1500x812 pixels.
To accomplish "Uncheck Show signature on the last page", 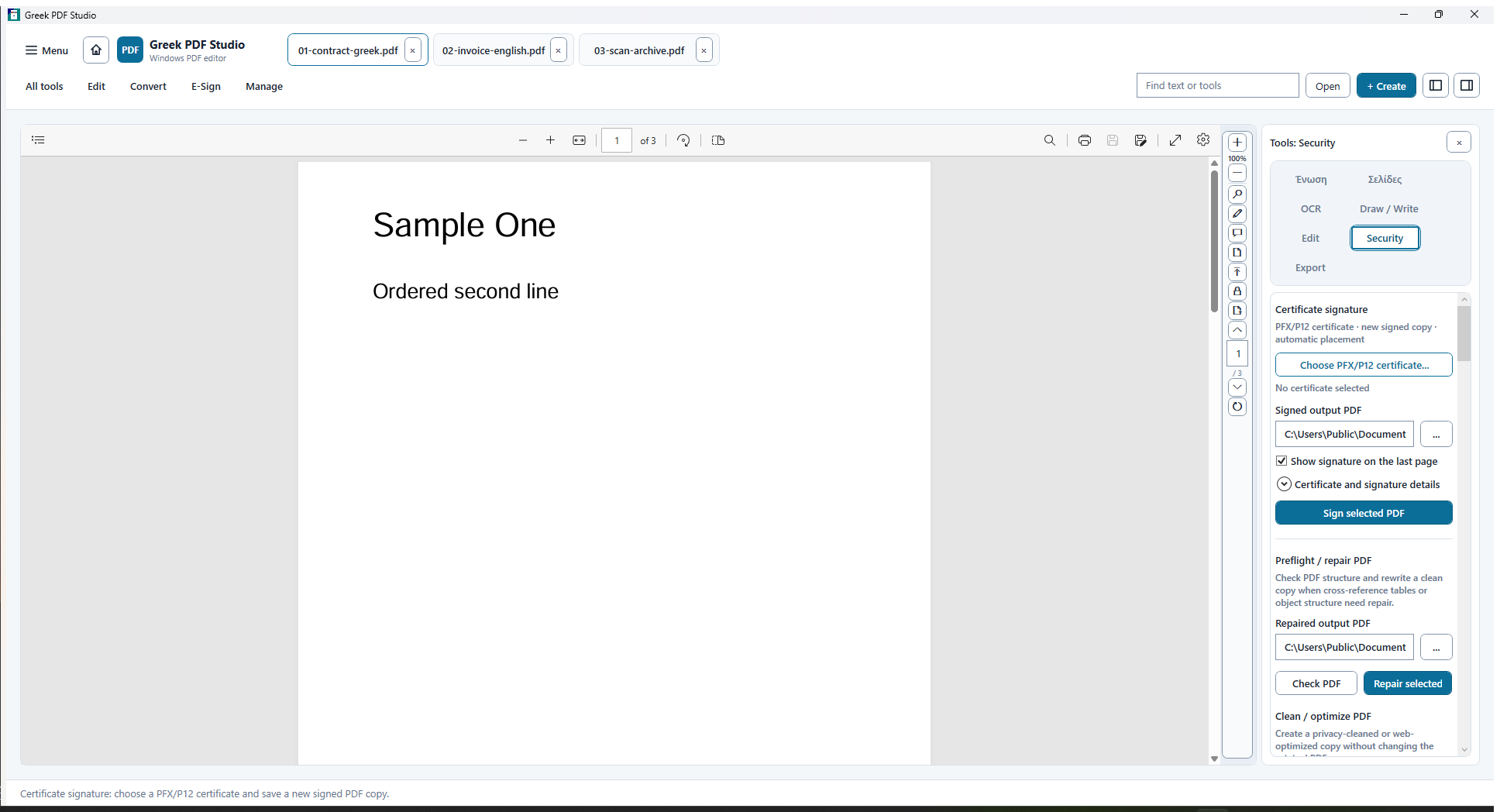I will click(1282, 461).
